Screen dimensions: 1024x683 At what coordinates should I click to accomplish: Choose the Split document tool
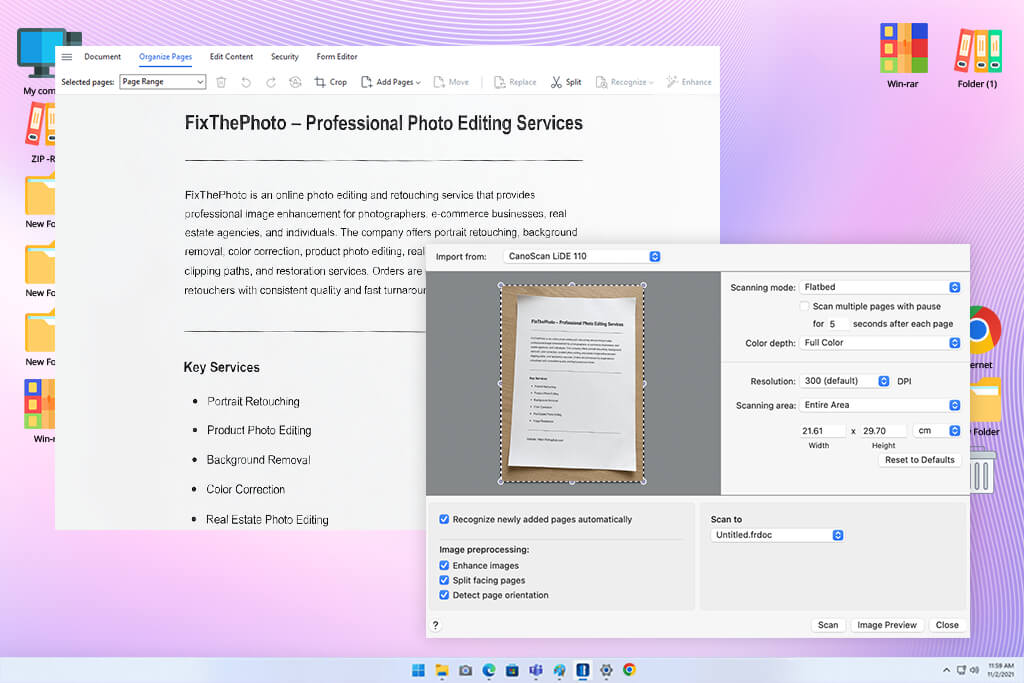click(566, 82)
